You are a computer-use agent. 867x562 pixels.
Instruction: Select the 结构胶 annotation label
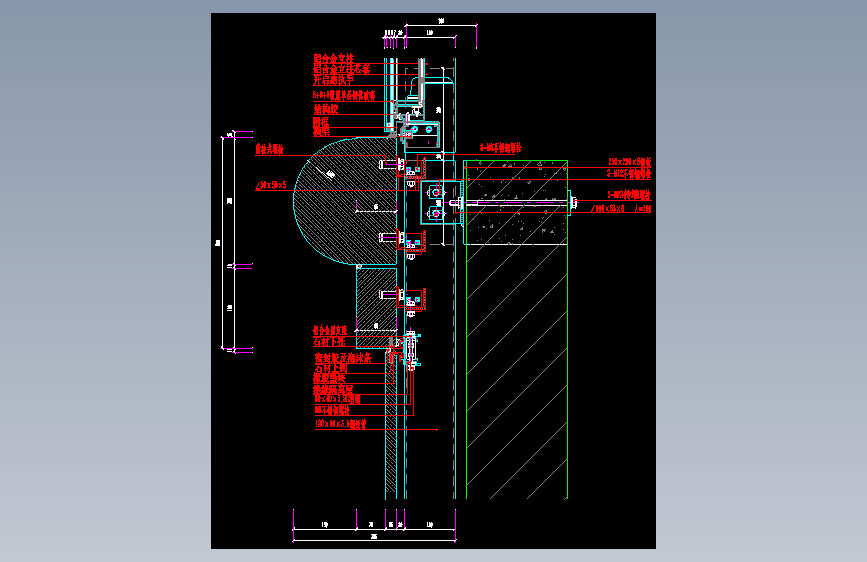(x=326, y=110)
